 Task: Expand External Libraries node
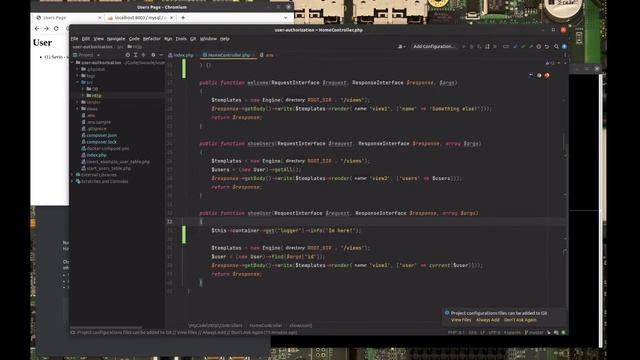point(73,175)
